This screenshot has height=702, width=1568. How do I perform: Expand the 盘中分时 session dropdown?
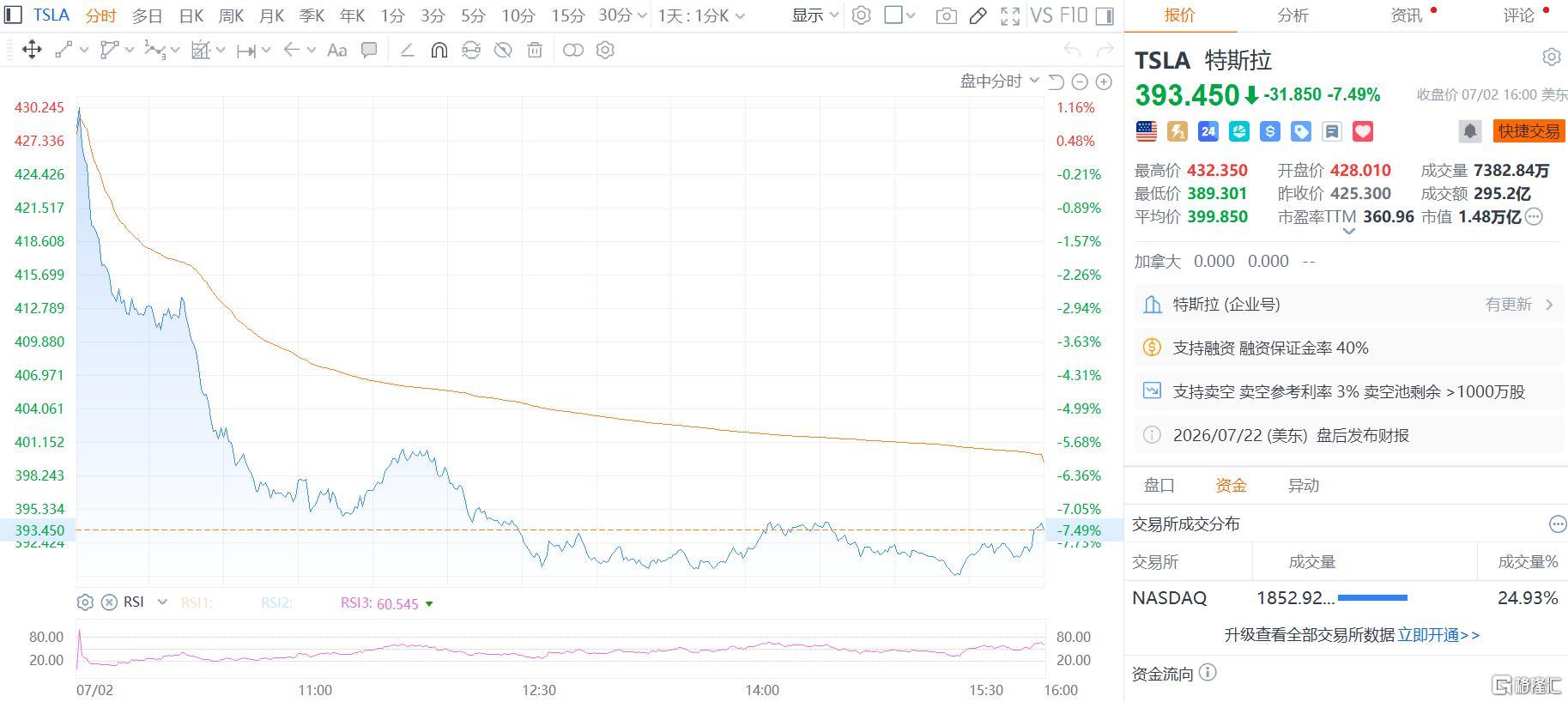tap(999, 82)
